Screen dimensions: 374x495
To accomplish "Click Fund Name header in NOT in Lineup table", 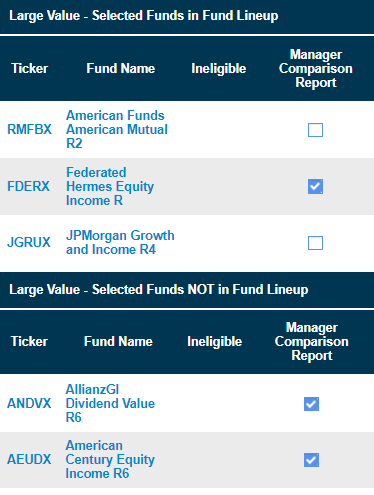I will [118, 341].
